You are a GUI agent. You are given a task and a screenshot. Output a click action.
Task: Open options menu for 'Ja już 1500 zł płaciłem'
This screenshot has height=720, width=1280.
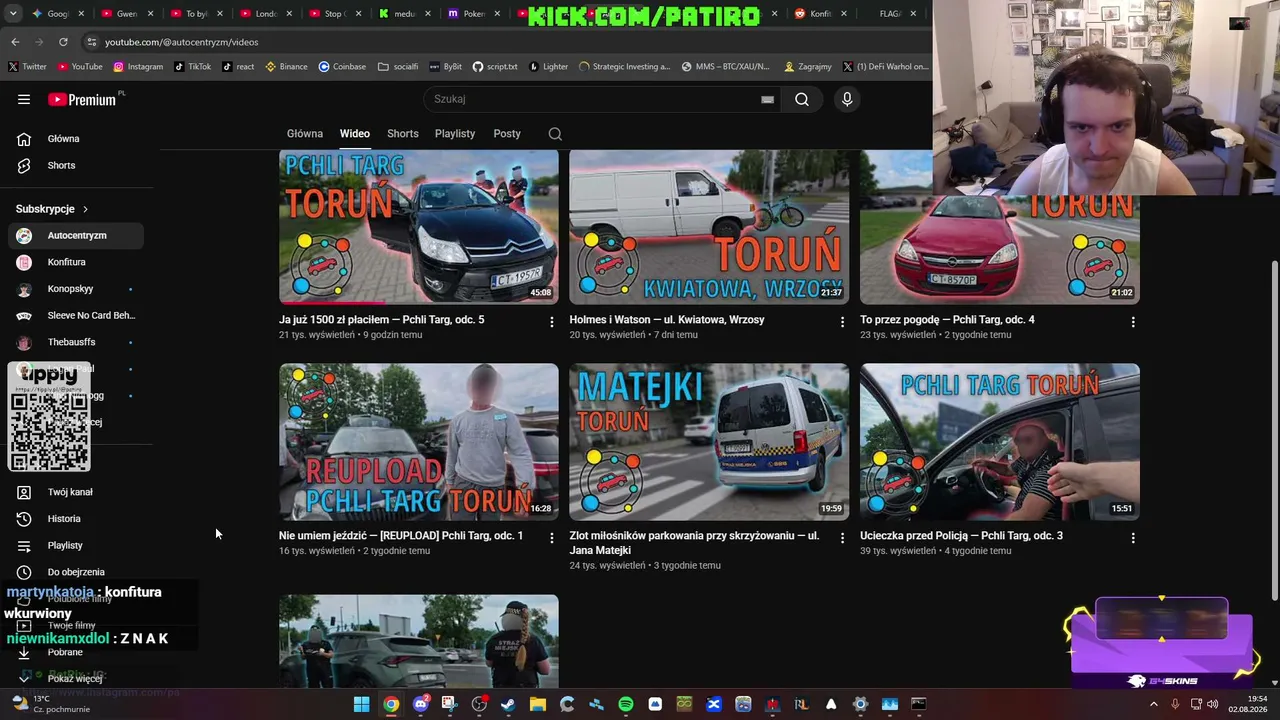tap(551, 322)
